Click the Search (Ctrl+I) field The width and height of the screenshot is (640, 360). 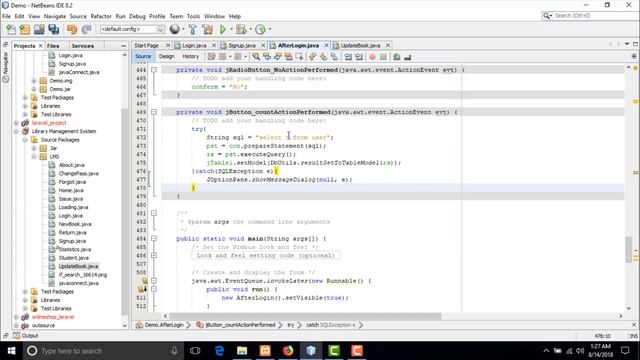590,16
